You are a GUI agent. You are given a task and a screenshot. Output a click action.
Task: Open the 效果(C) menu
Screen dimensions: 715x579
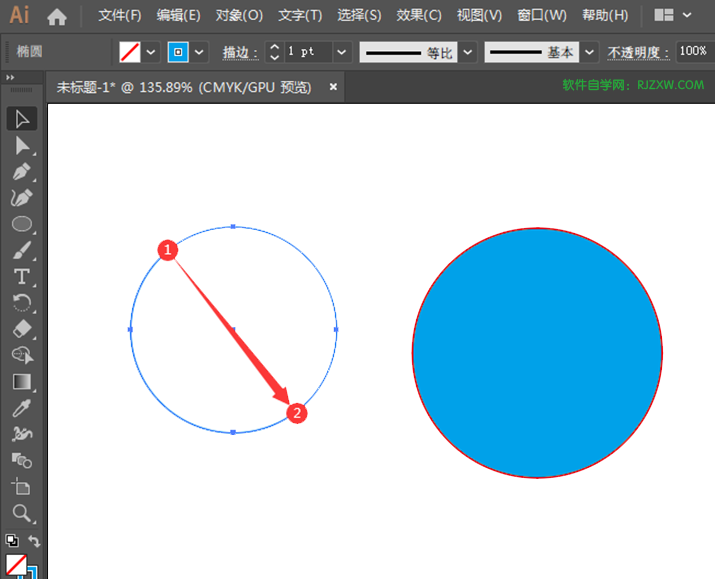tap(419, 16)
